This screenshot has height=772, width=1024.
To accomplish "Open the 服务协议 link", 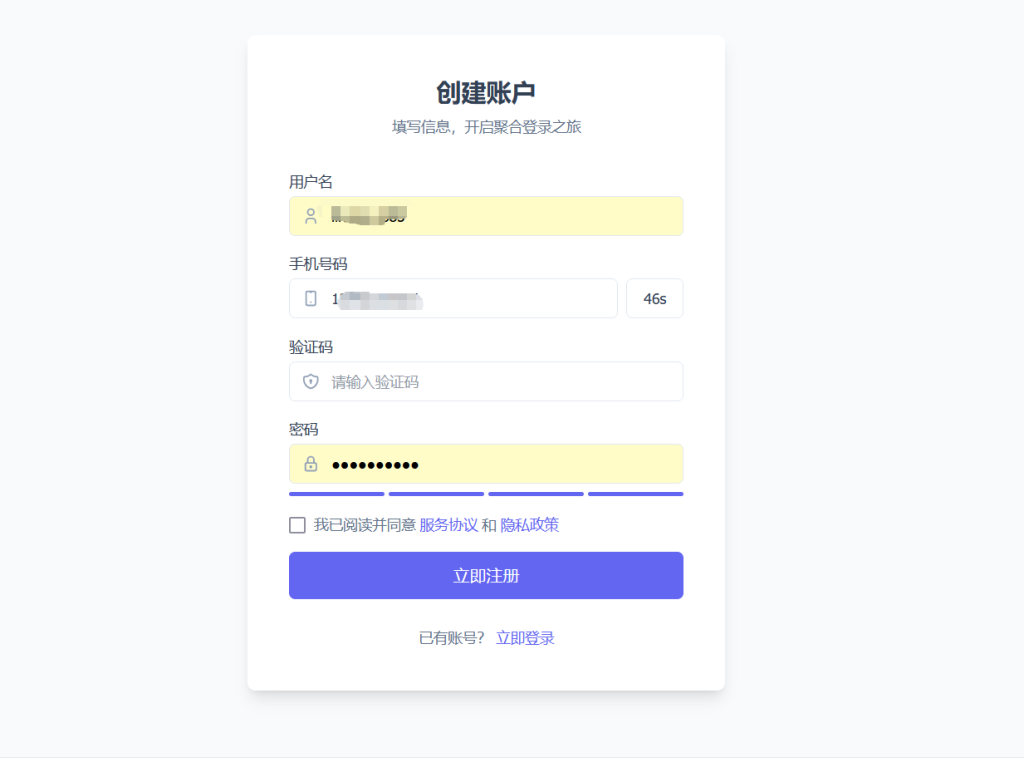I will [x=449, y=525].
